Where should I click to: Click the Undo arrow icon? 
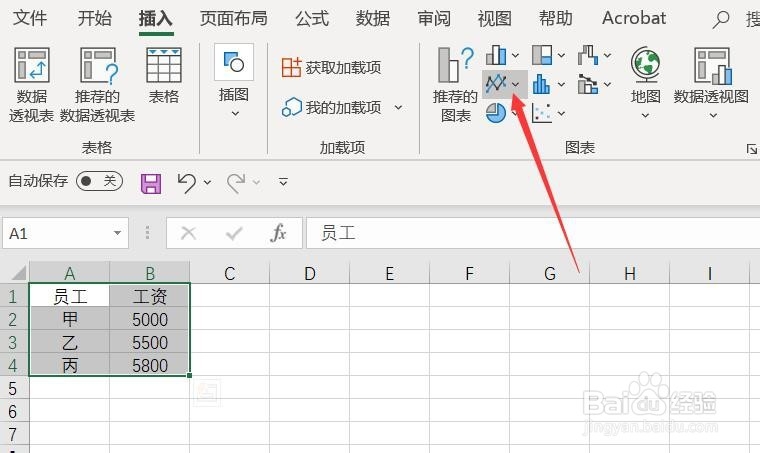coord(187,183)
